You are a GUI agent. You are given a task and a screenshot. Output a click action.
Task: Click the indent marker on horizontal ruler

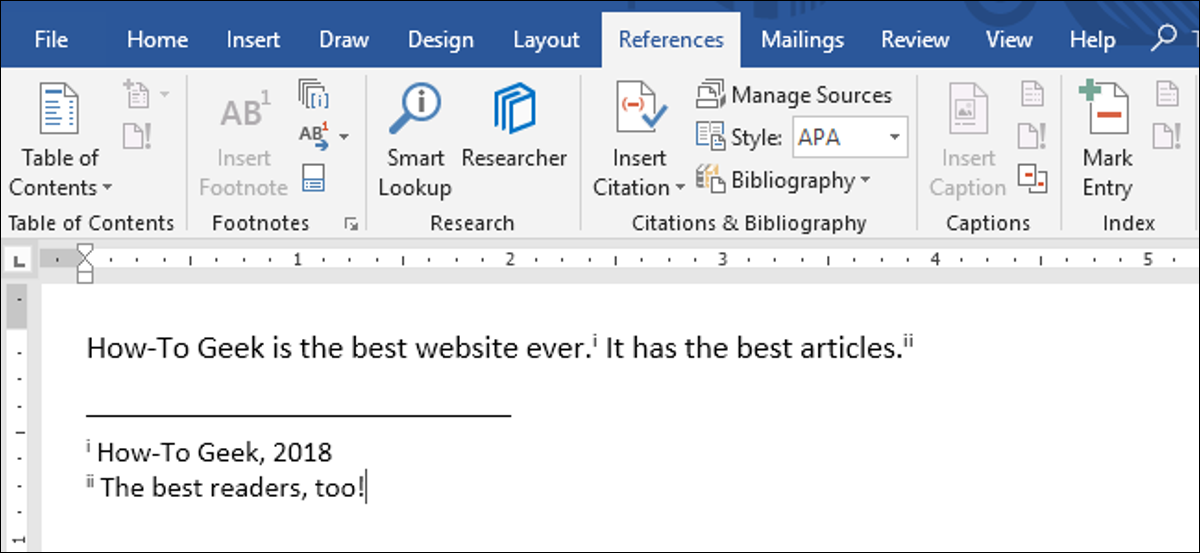click(x=85, y=264)
